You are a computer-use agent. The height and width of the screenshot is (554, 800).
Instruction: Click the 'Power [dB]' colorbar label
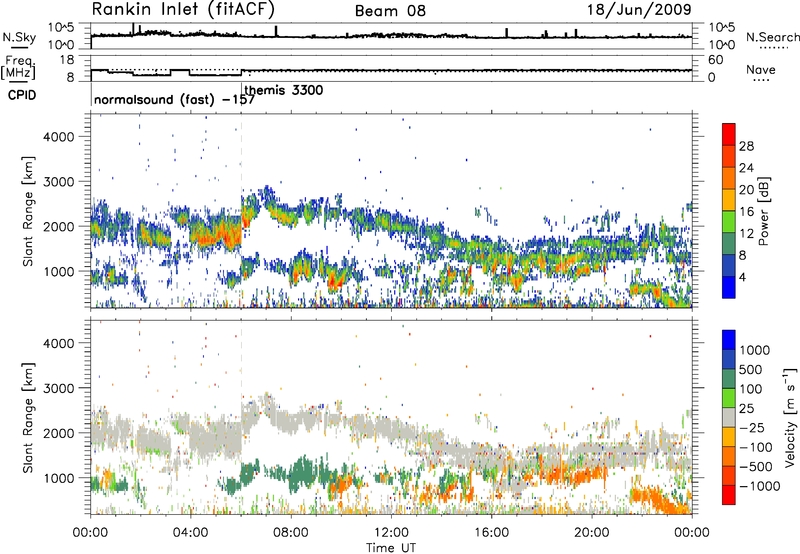763,211
